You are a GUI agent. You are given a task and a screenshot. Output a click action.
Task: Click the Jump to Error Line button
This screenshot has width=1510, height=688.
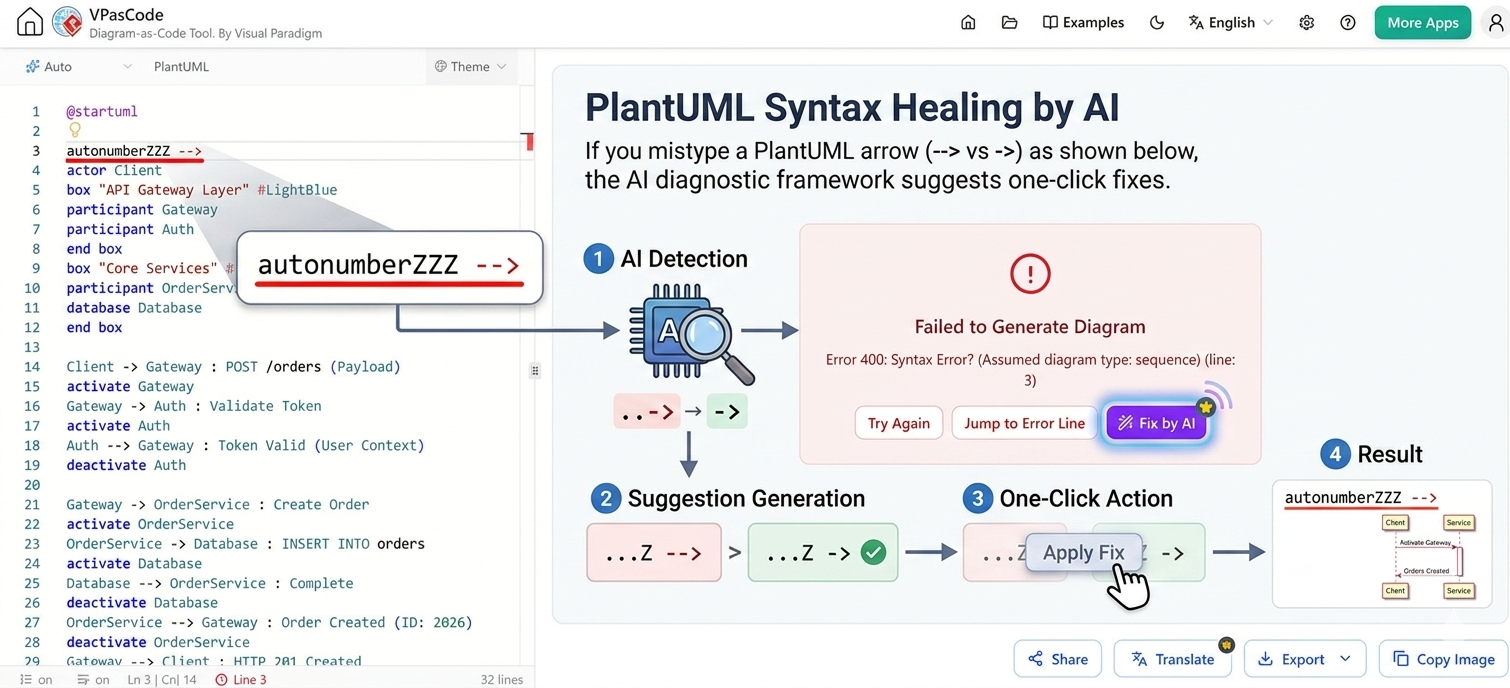(x=1024, y=423)
